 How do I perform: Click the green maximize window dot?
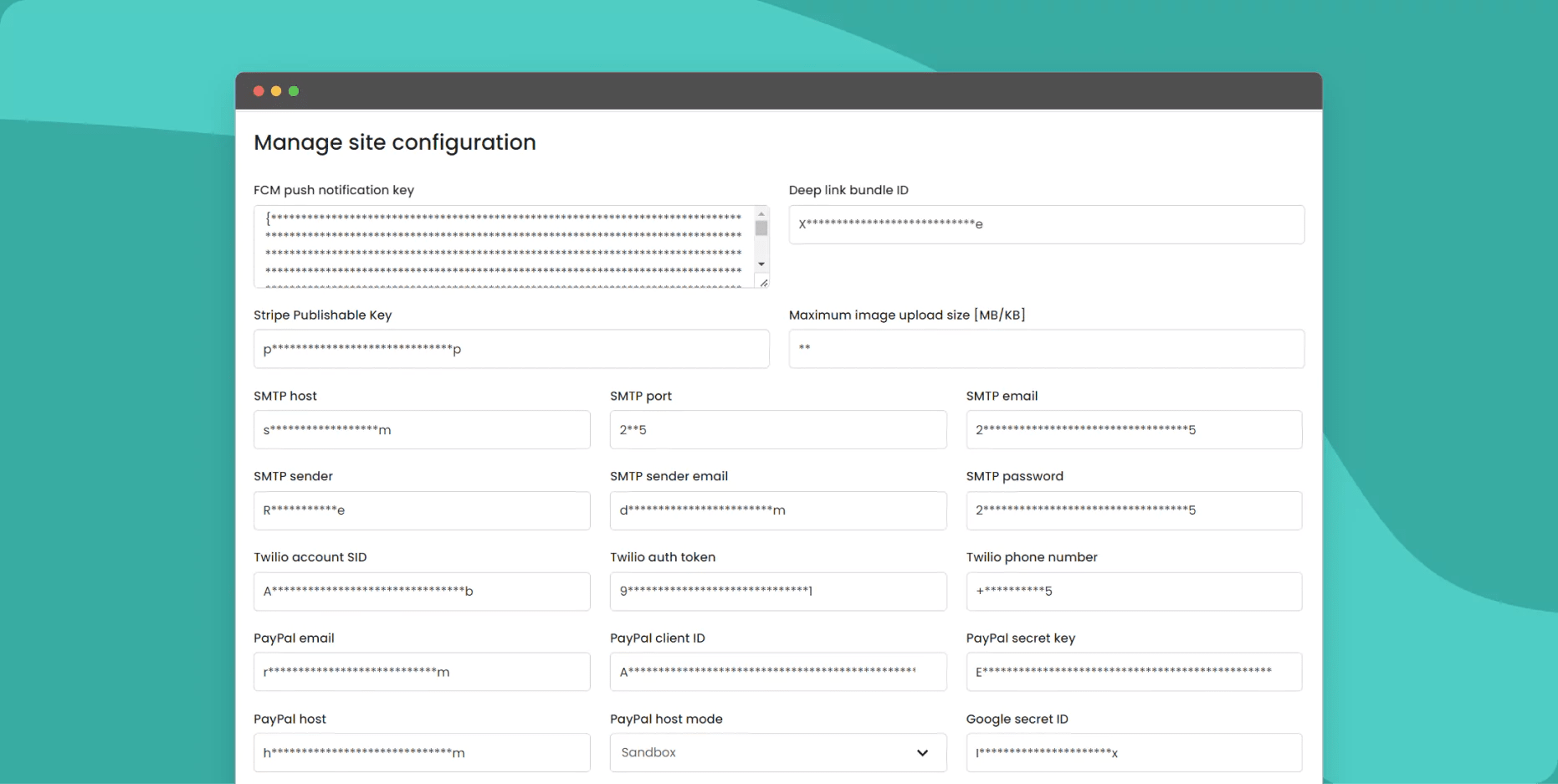(294, 91)
